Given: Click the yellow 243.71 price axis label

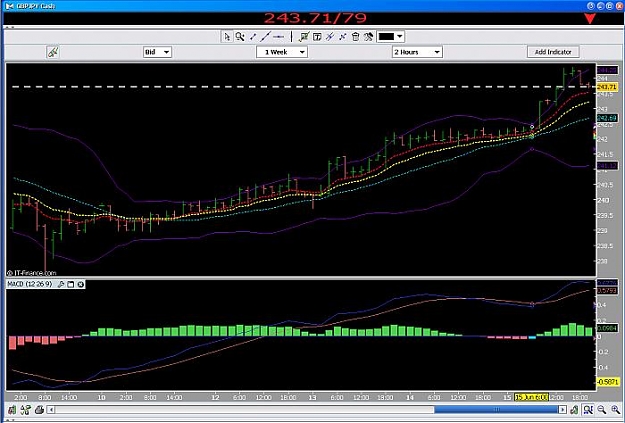Looking at the screenshot, I should pyautogui.click(x=607, y=87).
